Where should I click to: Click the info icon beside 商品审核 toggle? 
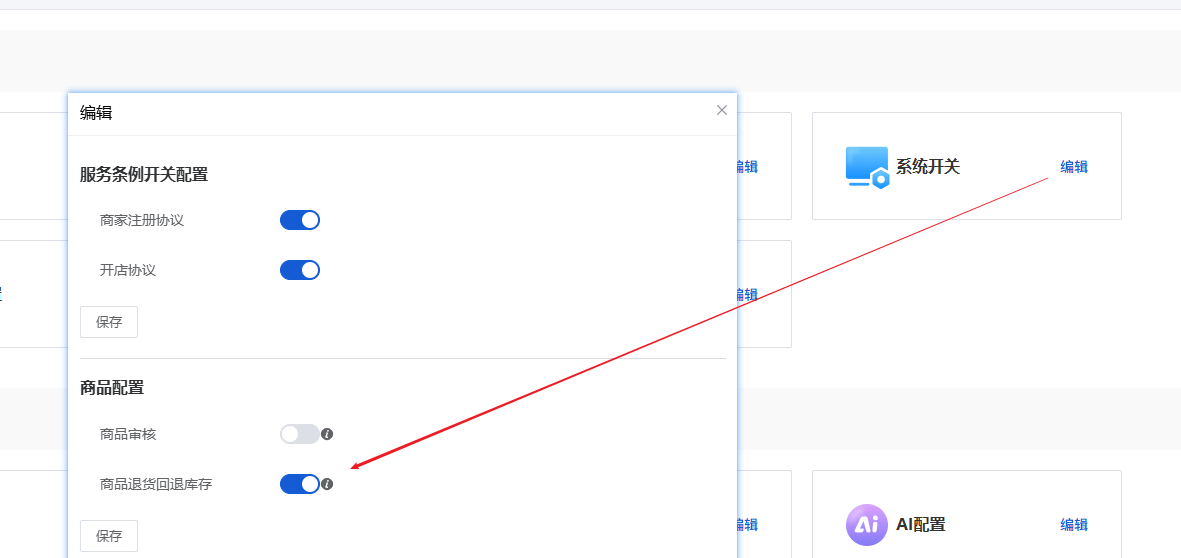click(x=327, y=435)
